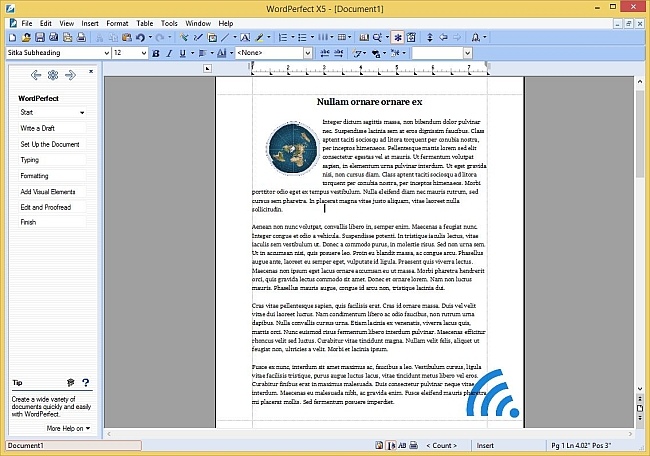Image resolution: width=650 pixels, height=456 pixels.
Task: Click the AB caps indicator in the status bar
Action: [x=402, y=445]
